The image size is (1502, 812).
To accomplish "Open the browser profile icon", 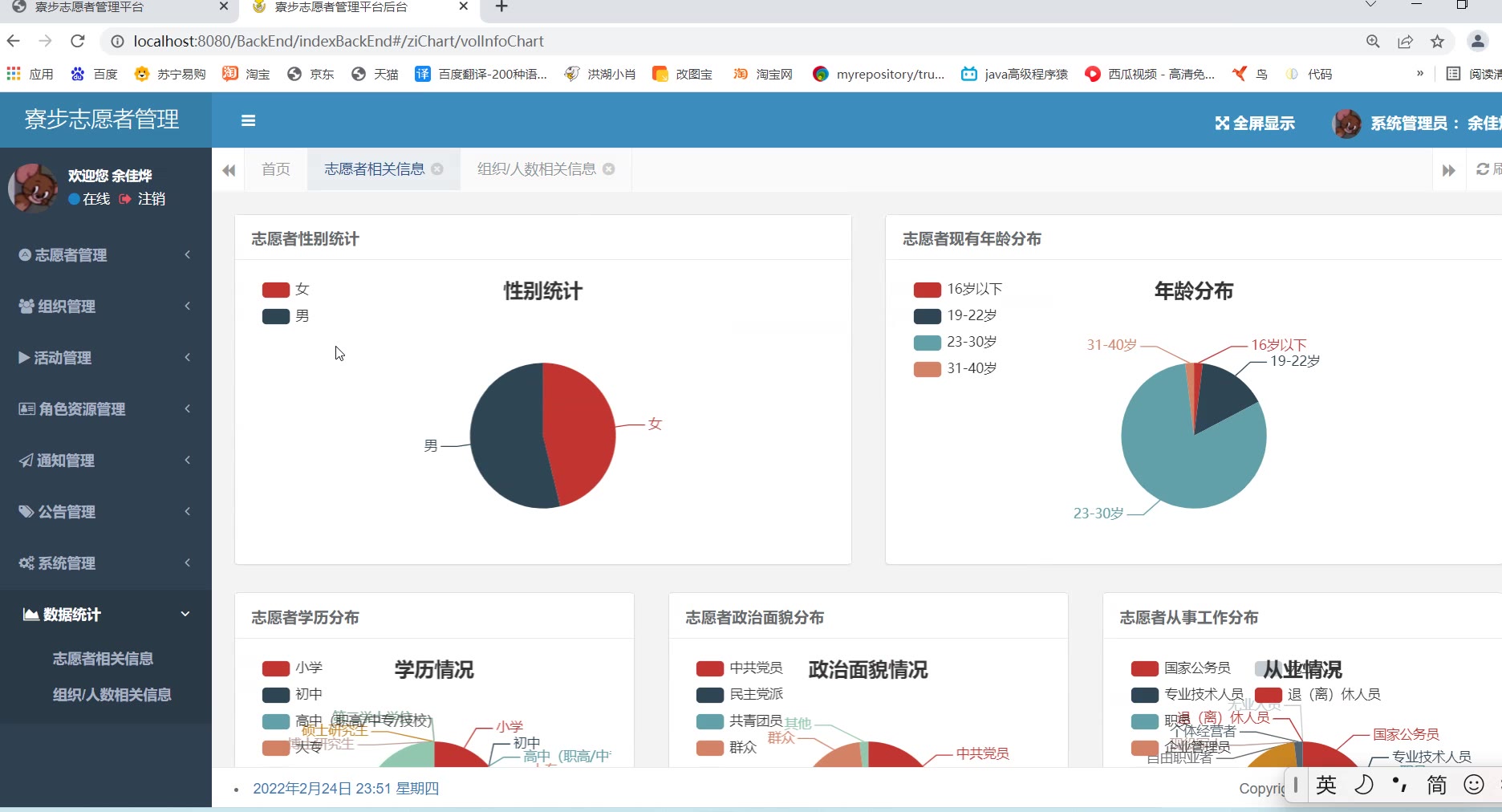I will [x=1478, y=42].
